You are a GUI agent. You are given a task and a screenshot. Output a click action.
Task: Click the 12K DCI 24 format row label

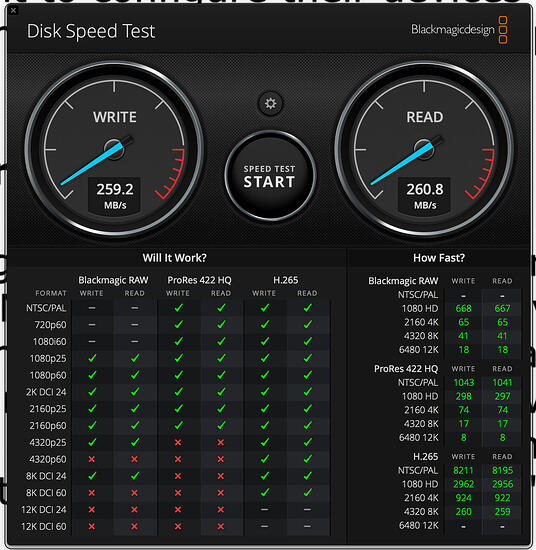point(43,510)
